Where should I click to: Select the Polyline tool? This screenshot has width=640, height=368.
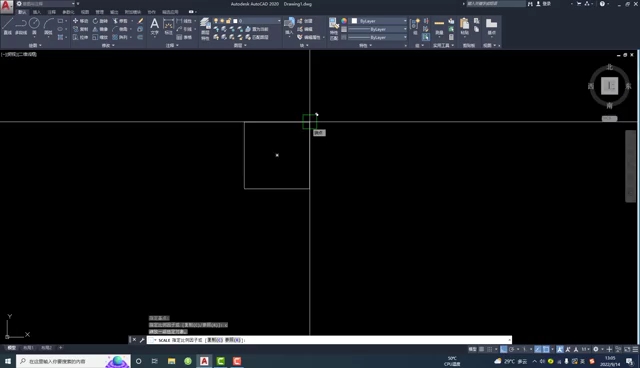21,26
